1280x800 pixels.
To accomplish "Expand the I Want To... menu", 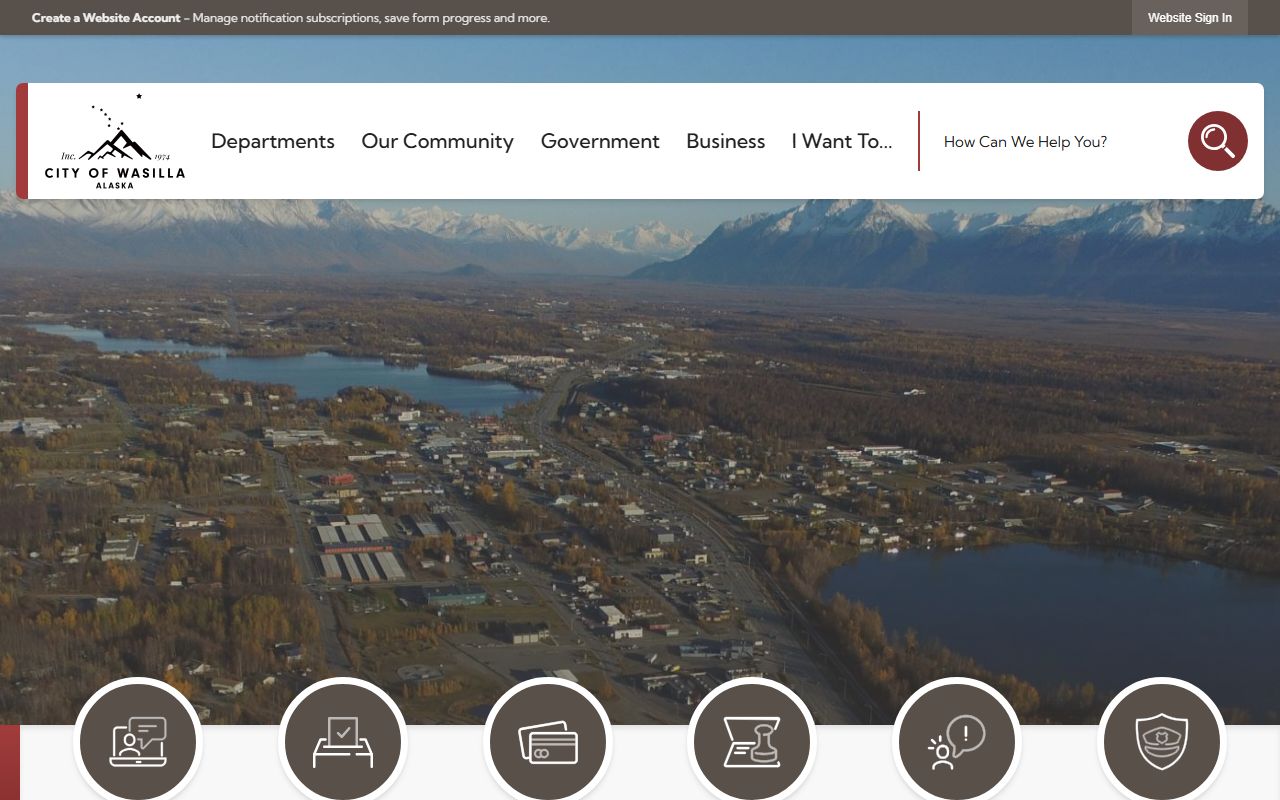I will click(841, 142).
